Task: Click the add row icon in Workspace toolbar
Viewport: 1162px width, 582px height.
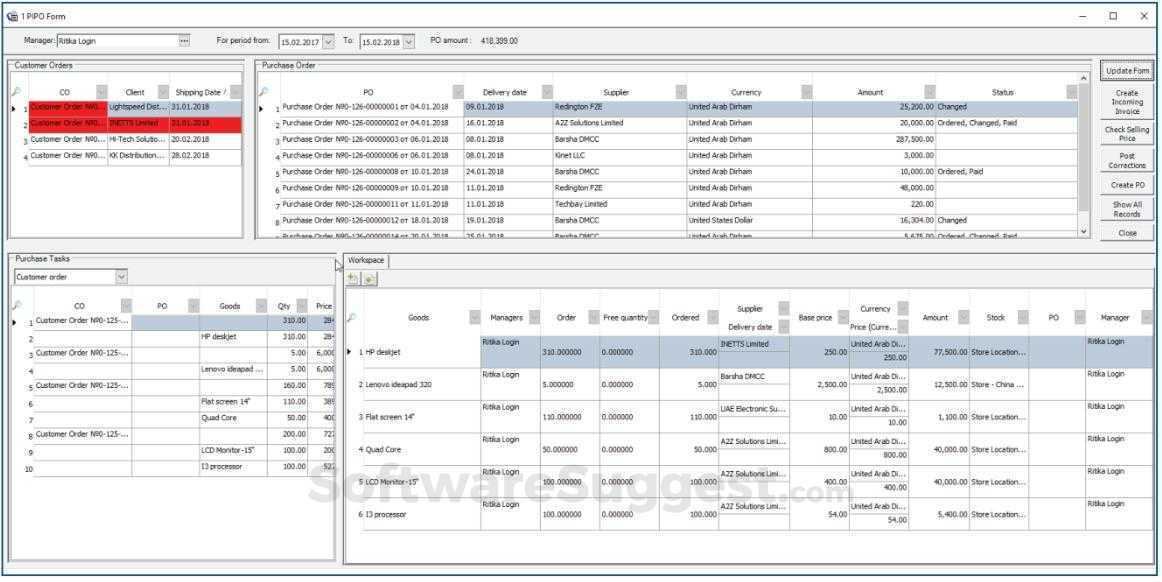Action: (354, 279)
